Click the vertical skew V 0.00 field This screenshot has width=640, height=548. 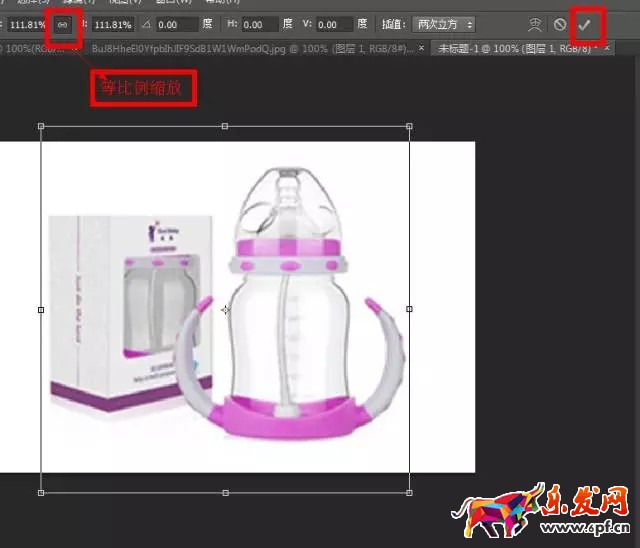pyautogui.click(x=335, y=25)
